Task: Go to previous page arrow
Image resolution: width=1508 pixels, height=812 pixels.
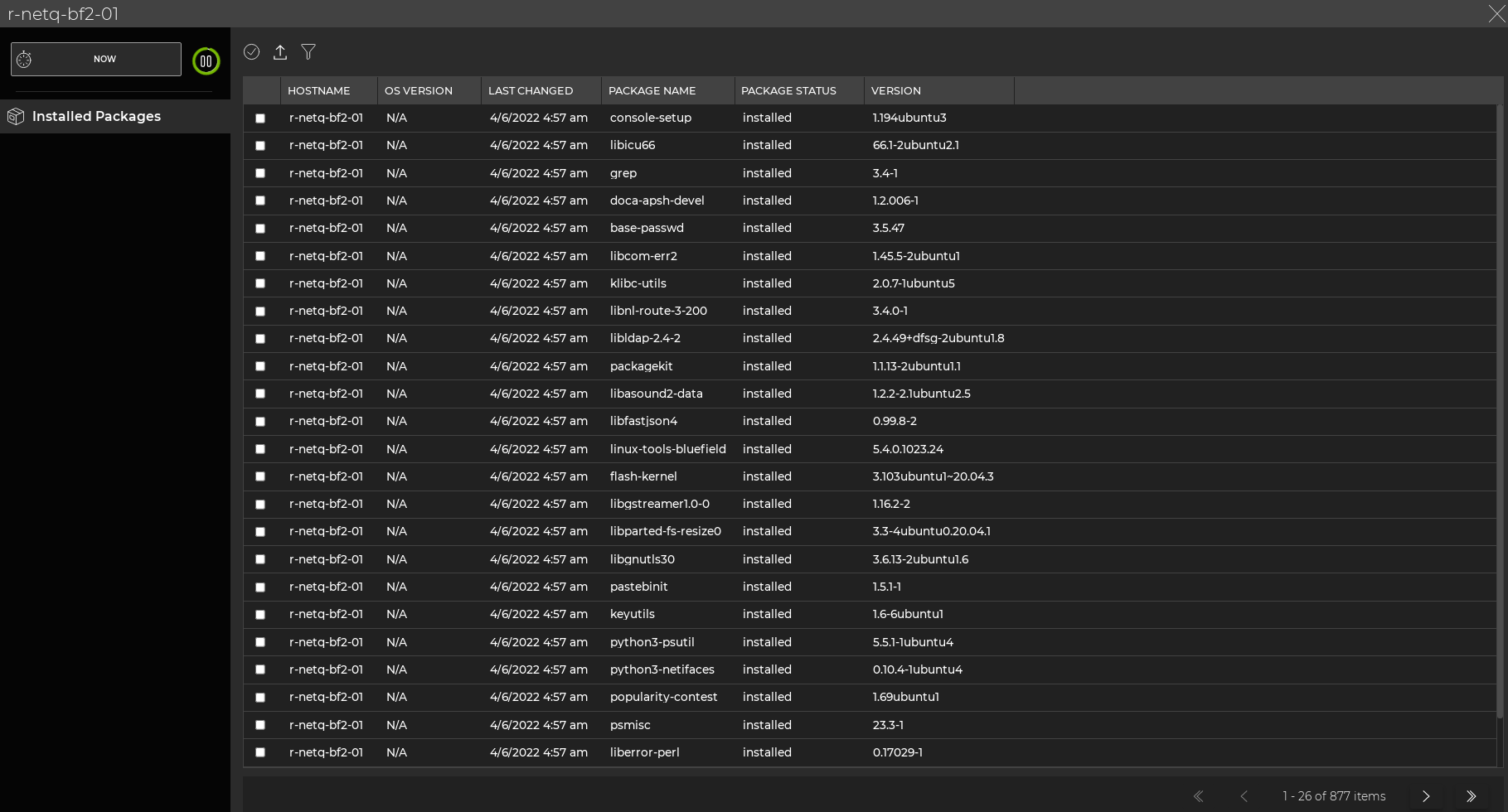Action: pos(1244,796)
